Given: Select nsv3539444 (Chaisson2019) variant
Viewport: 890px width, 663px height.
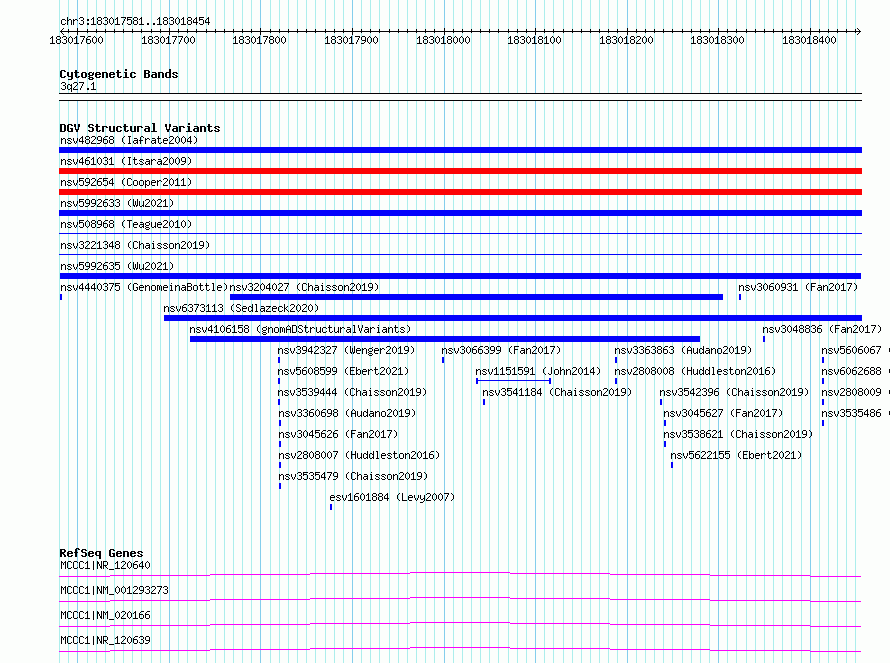Looking at the screenshot, I should pyautogui.click(x=352, y=392).
